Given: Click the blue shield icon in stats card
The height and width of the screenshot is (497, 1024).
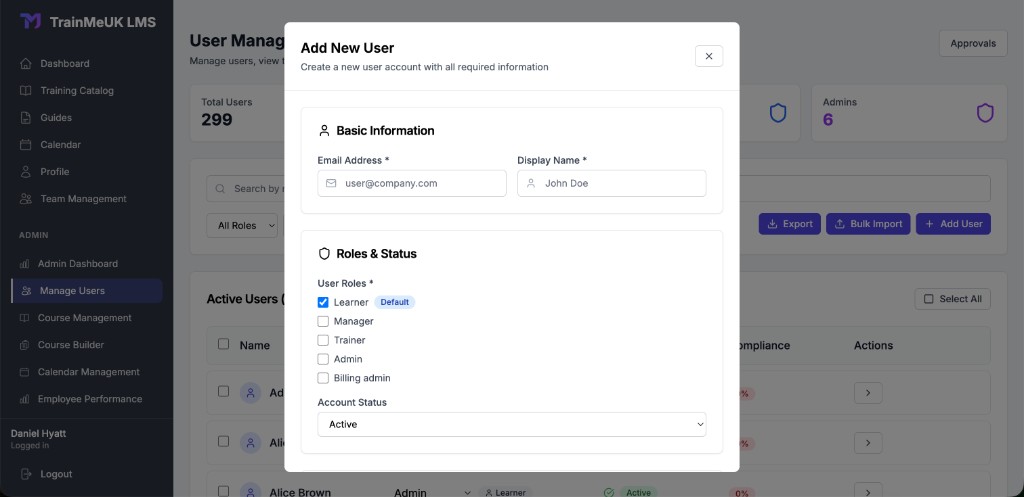Looking at the screenshot, I should 778,113.
